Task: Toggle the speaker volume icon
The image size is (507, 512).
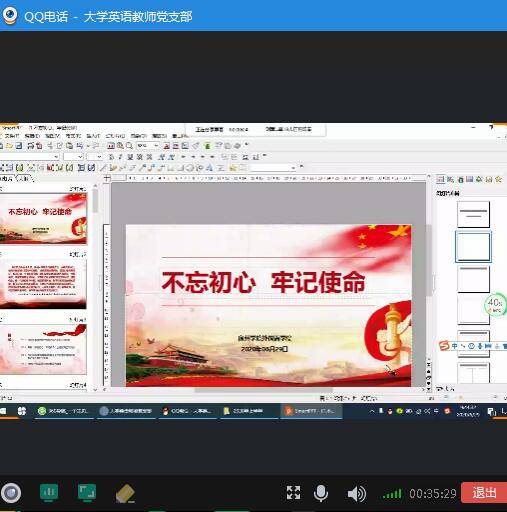Action: coord(356,494)
